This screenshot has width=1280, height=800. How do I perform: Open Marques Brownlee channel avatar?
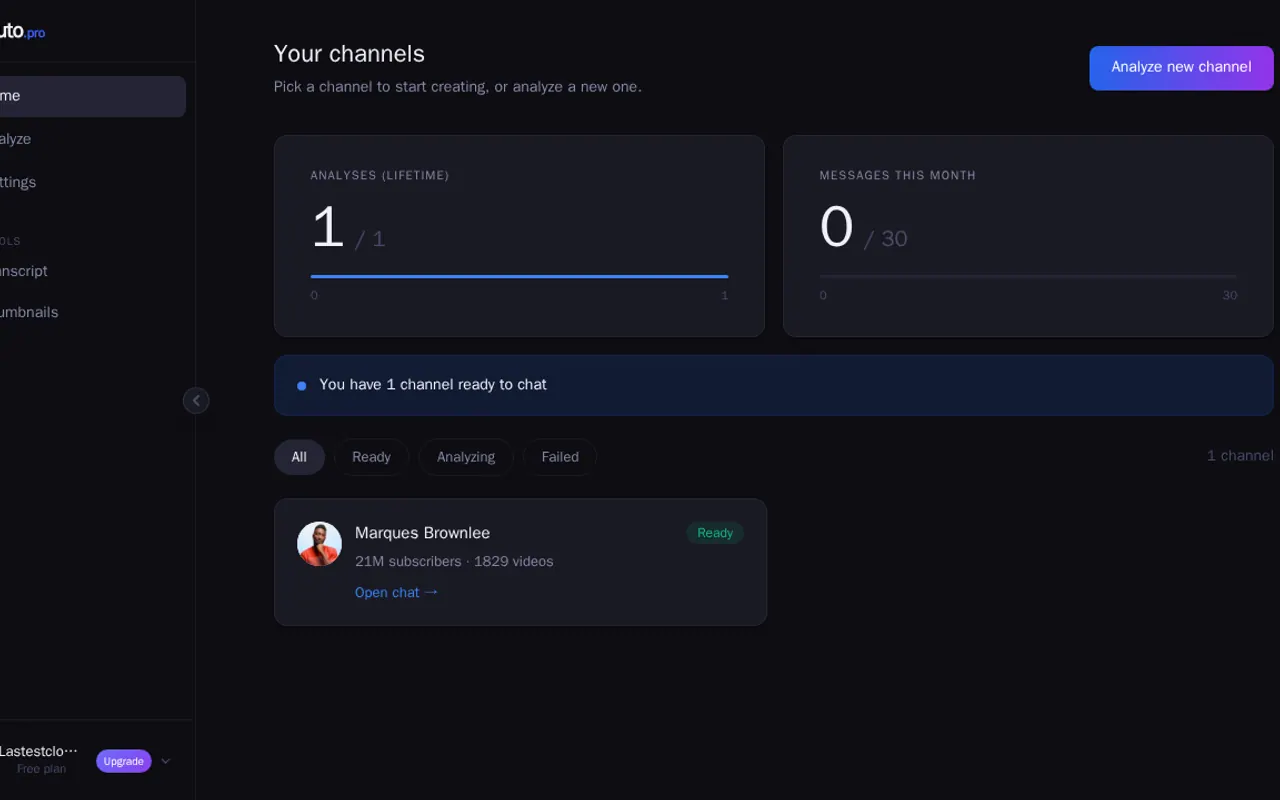click(319, 544)
